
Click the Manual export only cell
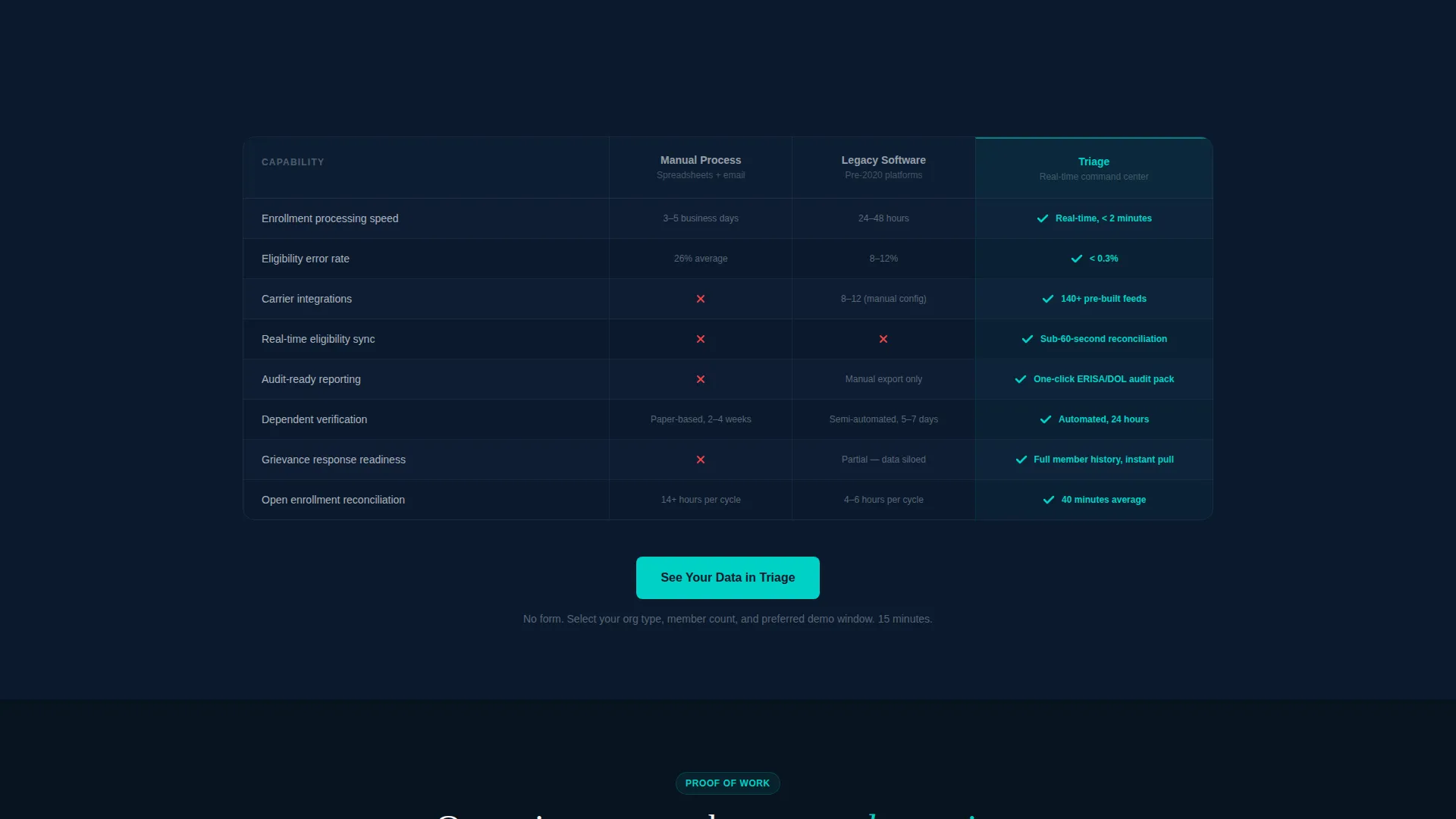(883, 379)
